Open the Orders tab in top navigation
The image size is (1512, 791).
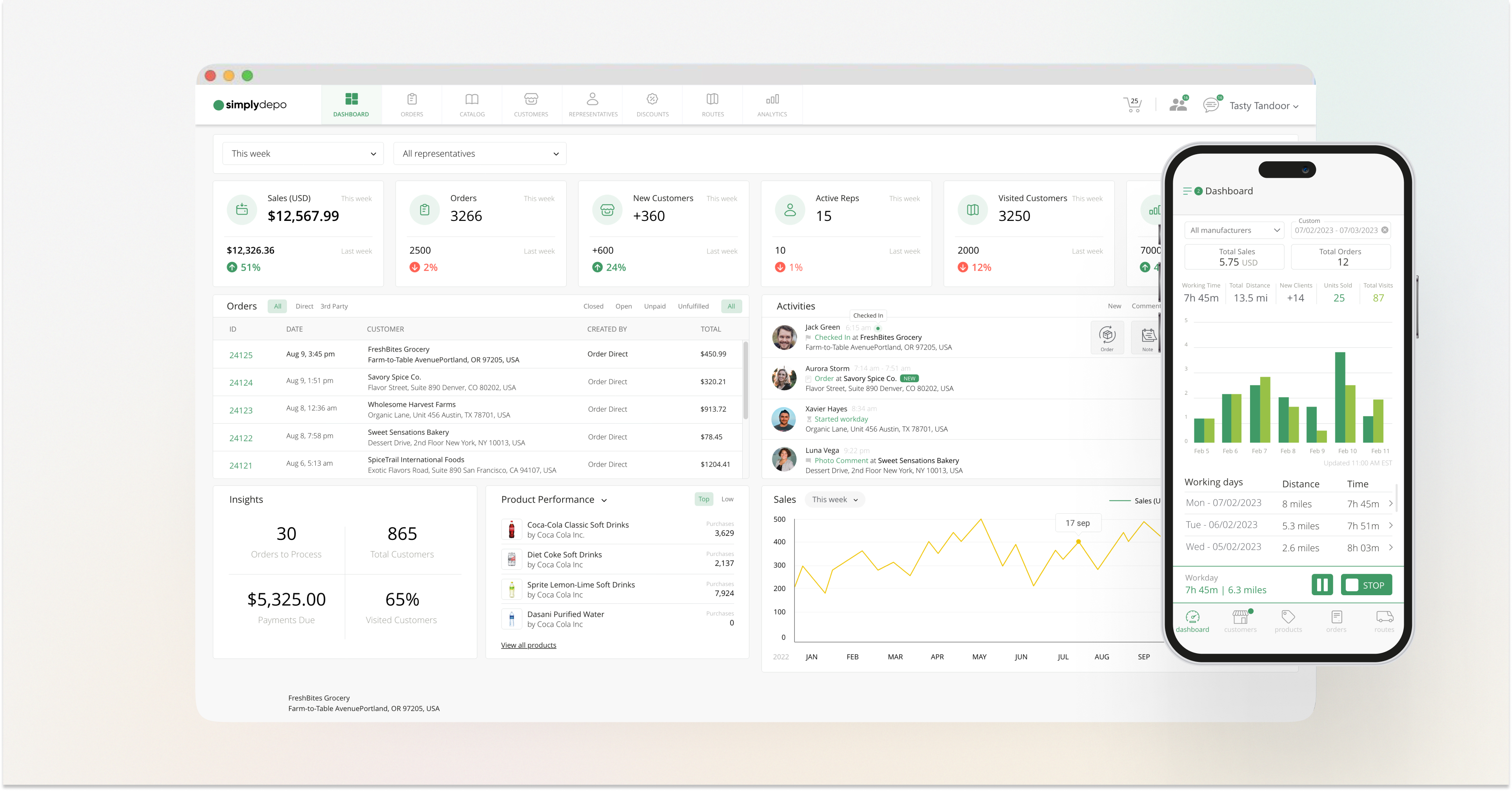[x=411, y=104]
